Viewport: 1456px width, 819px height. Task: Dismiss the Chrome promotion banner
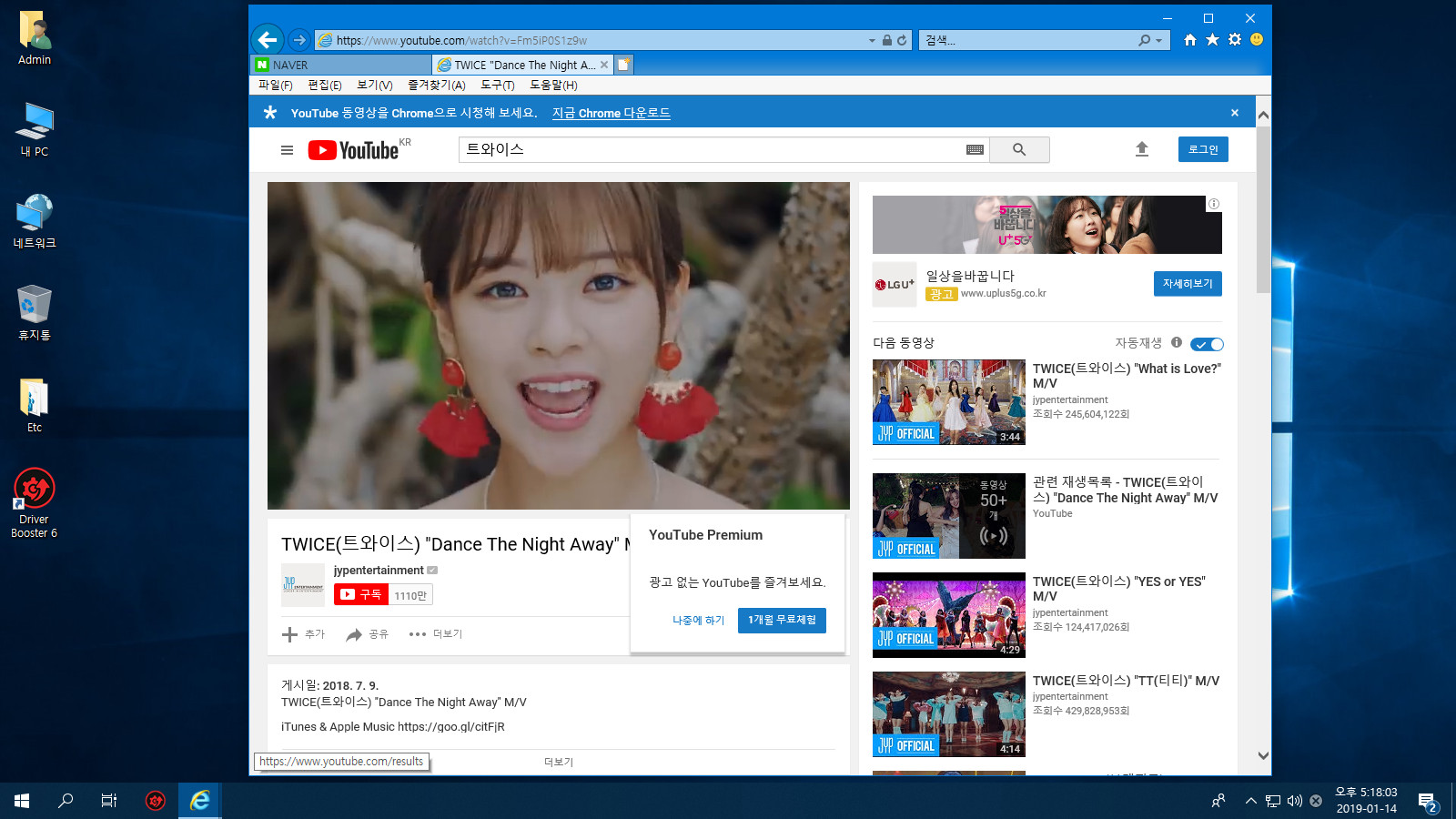tap(1235, 113)
